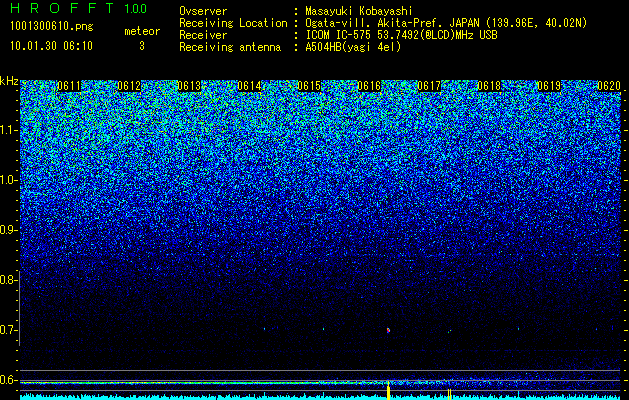Screen dimensions: 629x400
Task: Click the A504HB(yagi 4el) antenna text
Action: click(353, 47)
